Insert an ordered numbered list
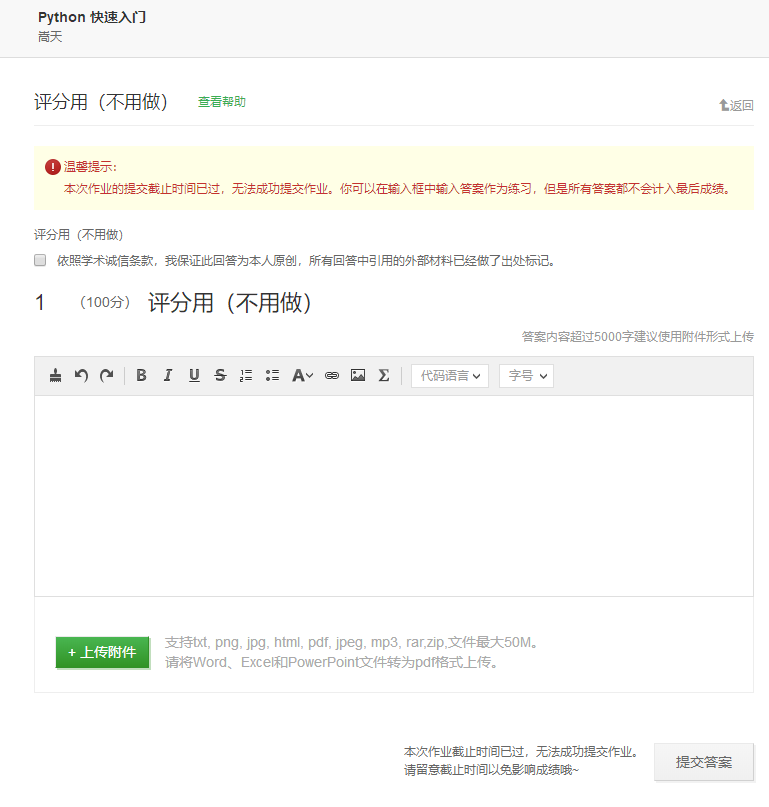 246,376
